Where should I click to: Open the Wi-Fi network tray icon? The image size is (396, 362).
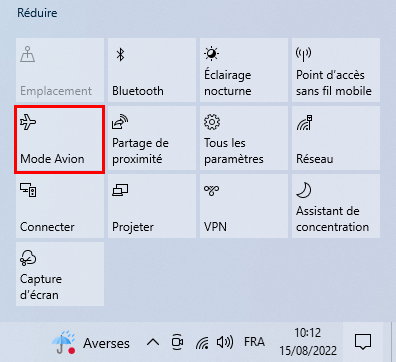[x=202, y=342]
